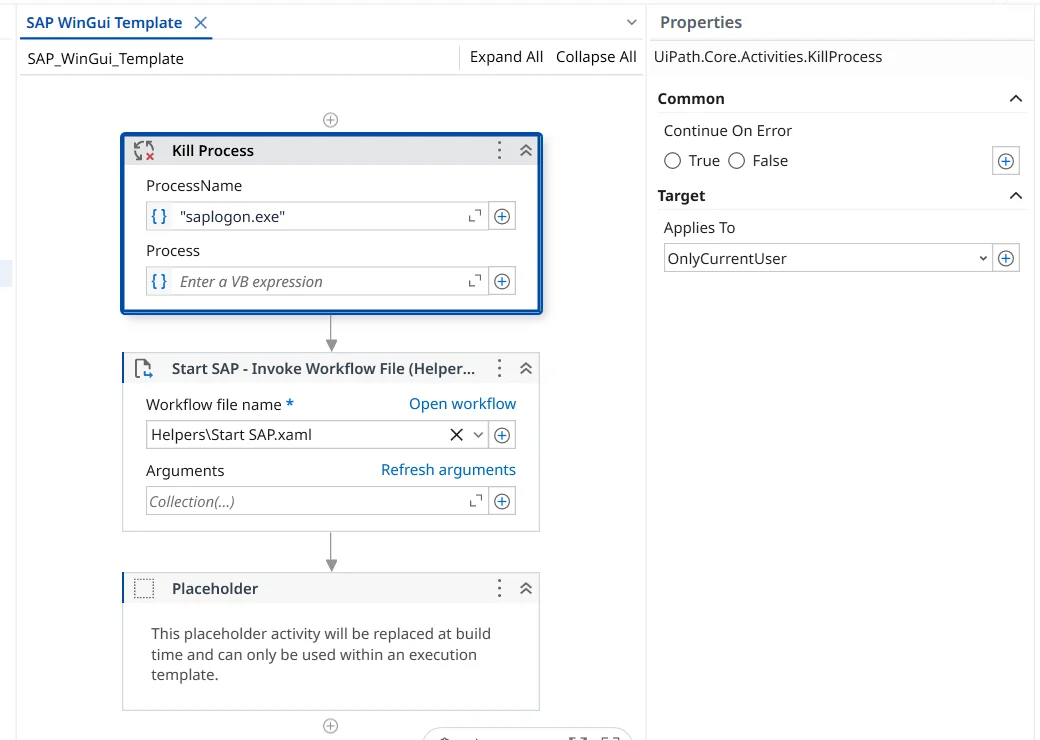Collapse the Common properties section
Image resolution: width=1040 pixels, height=740 pixels.
point(1015,99)
